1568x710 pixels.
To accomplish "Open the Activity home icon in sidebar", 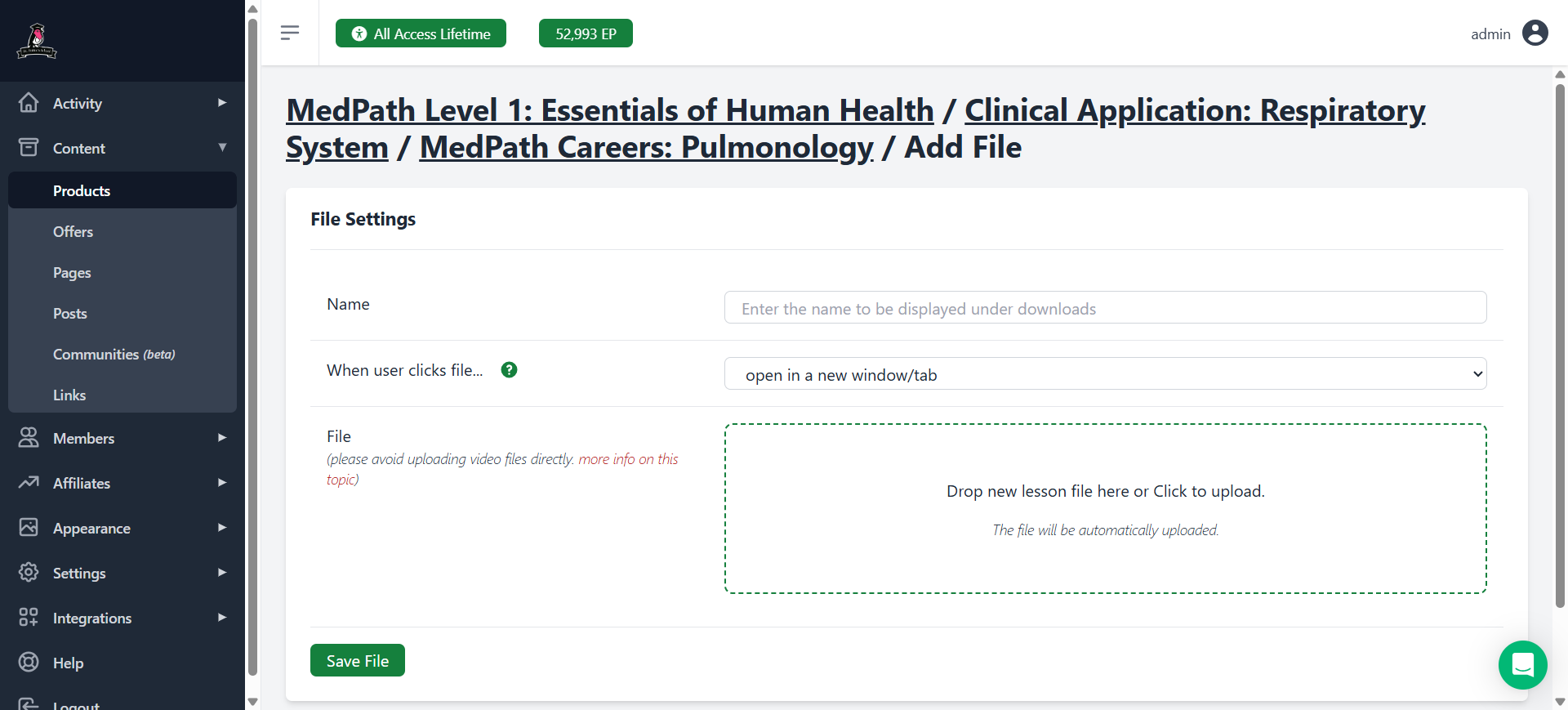I will coord(29,103).
